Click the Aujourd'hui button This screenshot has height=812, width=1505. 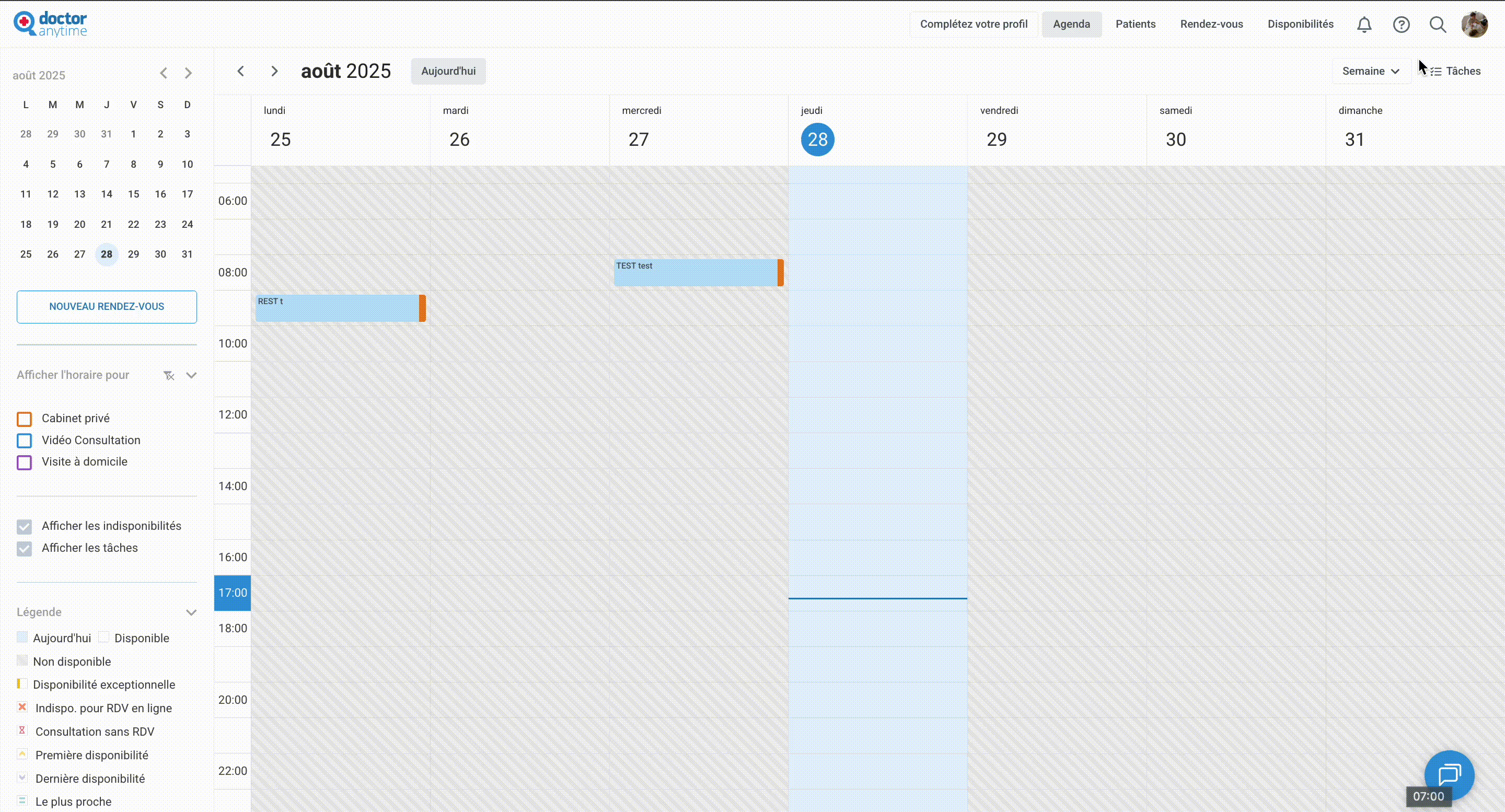tap(448, 71)
